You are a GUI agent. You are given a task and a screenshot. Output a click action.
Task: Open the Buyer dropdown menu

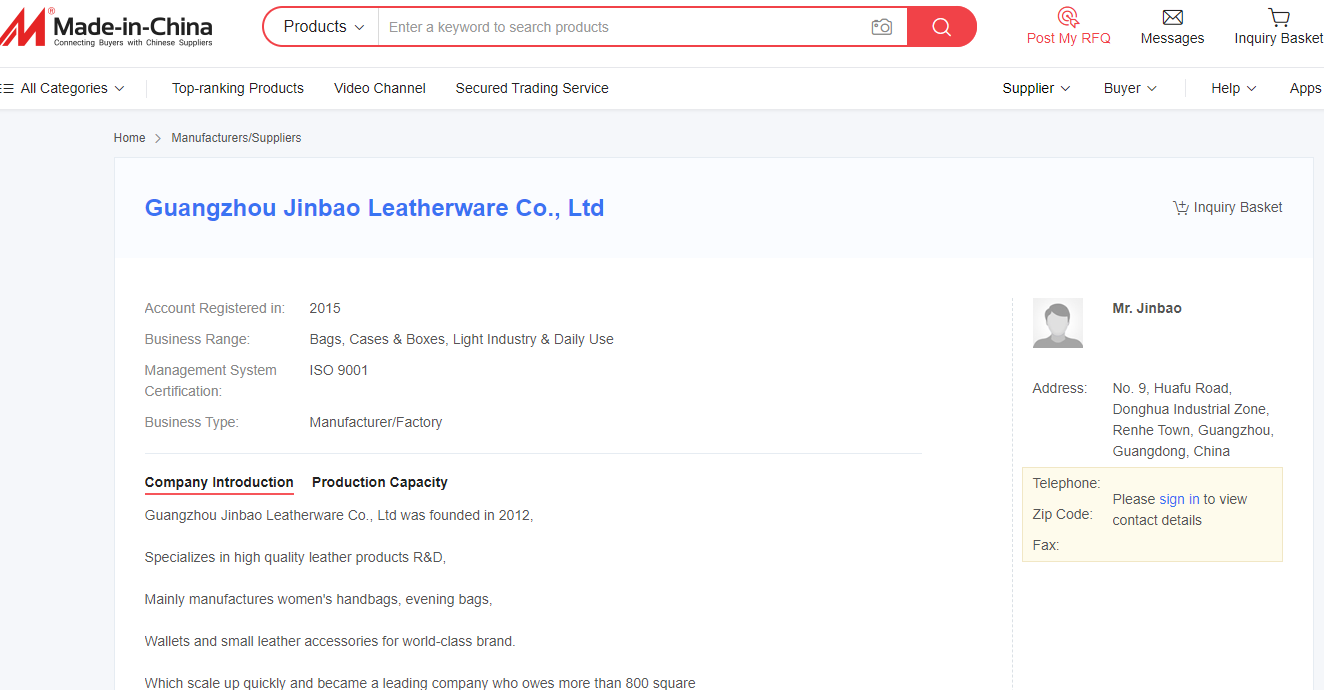[1130, 88]
